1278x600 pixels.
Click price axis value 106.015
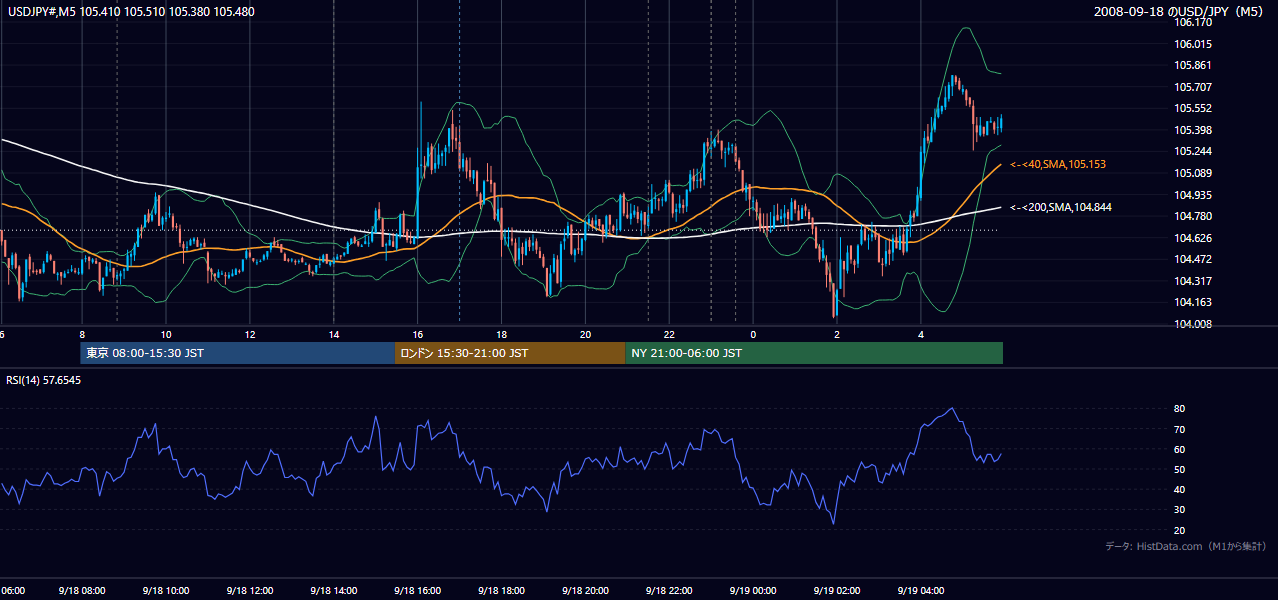coord(1193,44)
